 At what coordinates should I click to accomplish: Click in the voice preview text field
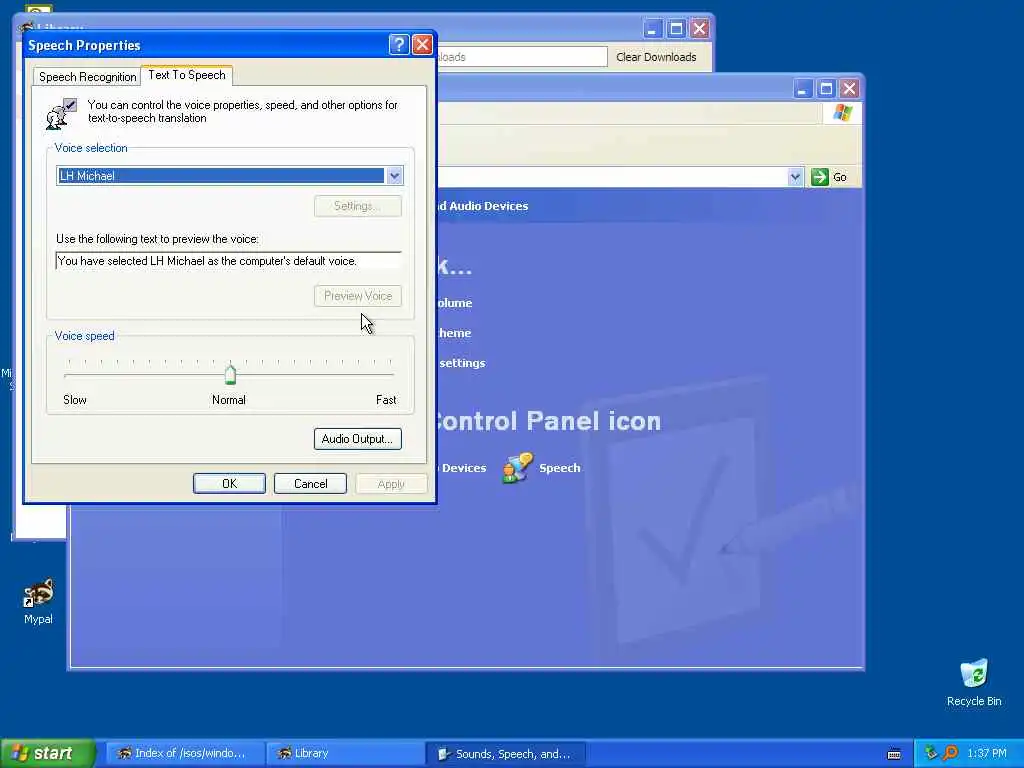pos(229,261)
